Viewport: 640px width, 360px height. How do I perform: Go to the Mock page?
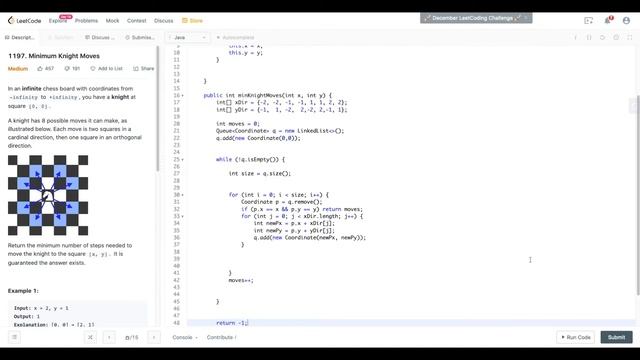coord(112,20)
